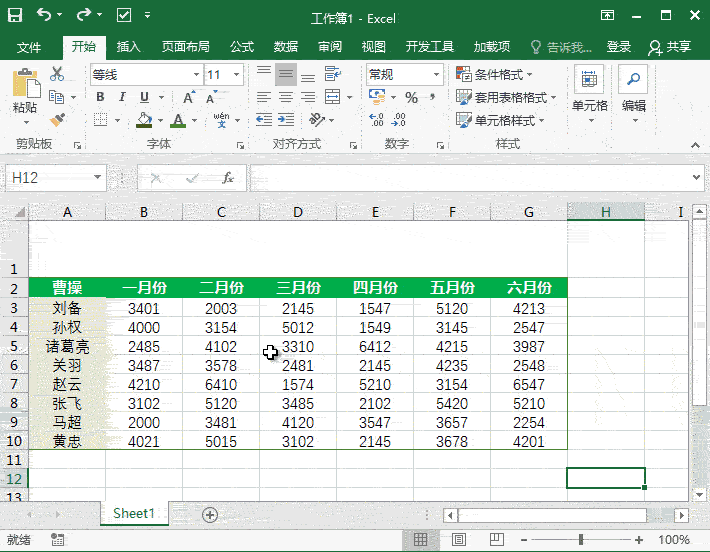Center cell text horizontally
The image size is (710, 552).
(x=286, y=97)
